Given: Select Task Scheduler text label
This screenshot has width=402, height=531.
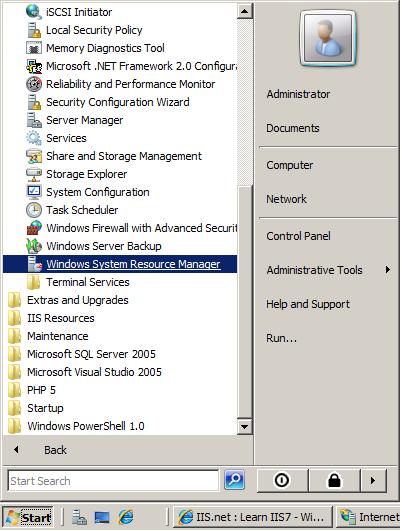Looking at the screenshot, I should [x=82, y=210].
